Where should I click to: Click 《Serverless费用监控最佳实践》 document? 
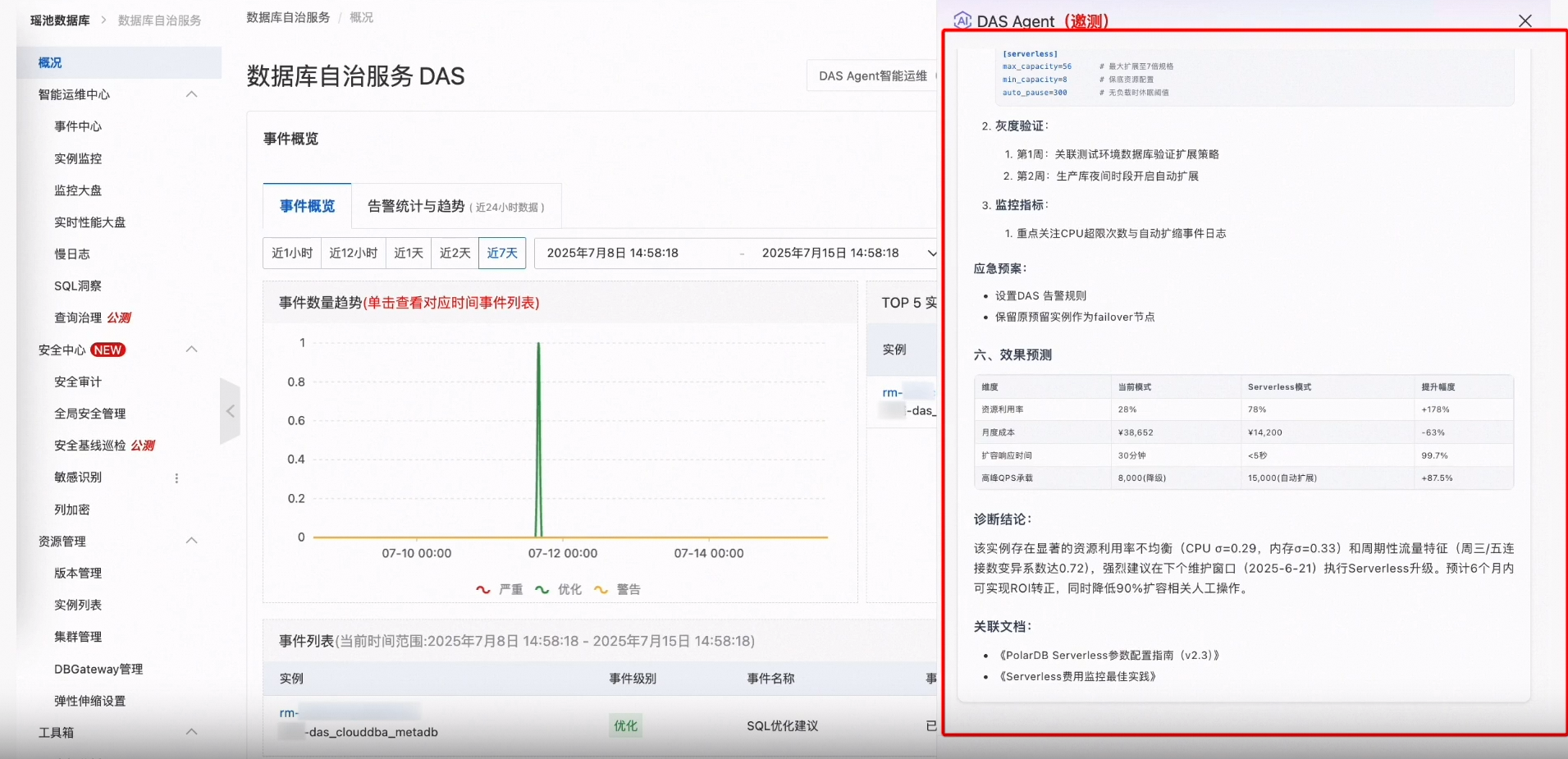[1077, 677]
